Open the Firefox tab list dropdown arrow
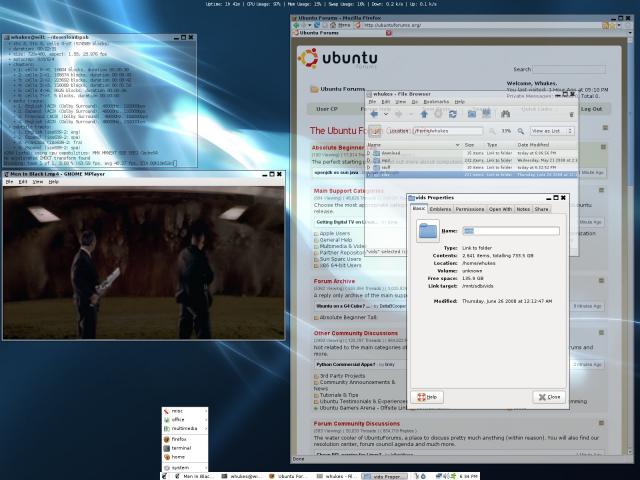640x480 pixels. (630, 33)
